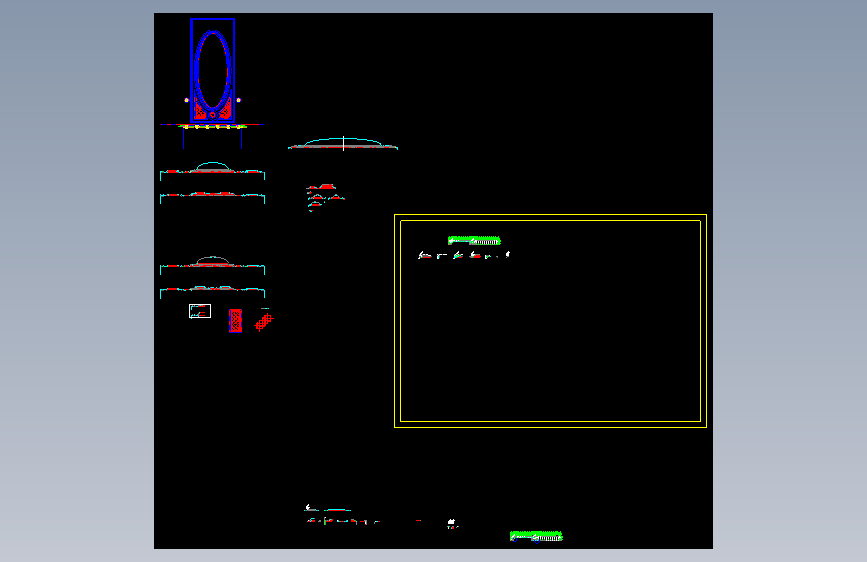Click the green title label inside the yellow frame
The height and width of the screenshot is (562, 867).
pyautogui.click(x=474, y=241)
